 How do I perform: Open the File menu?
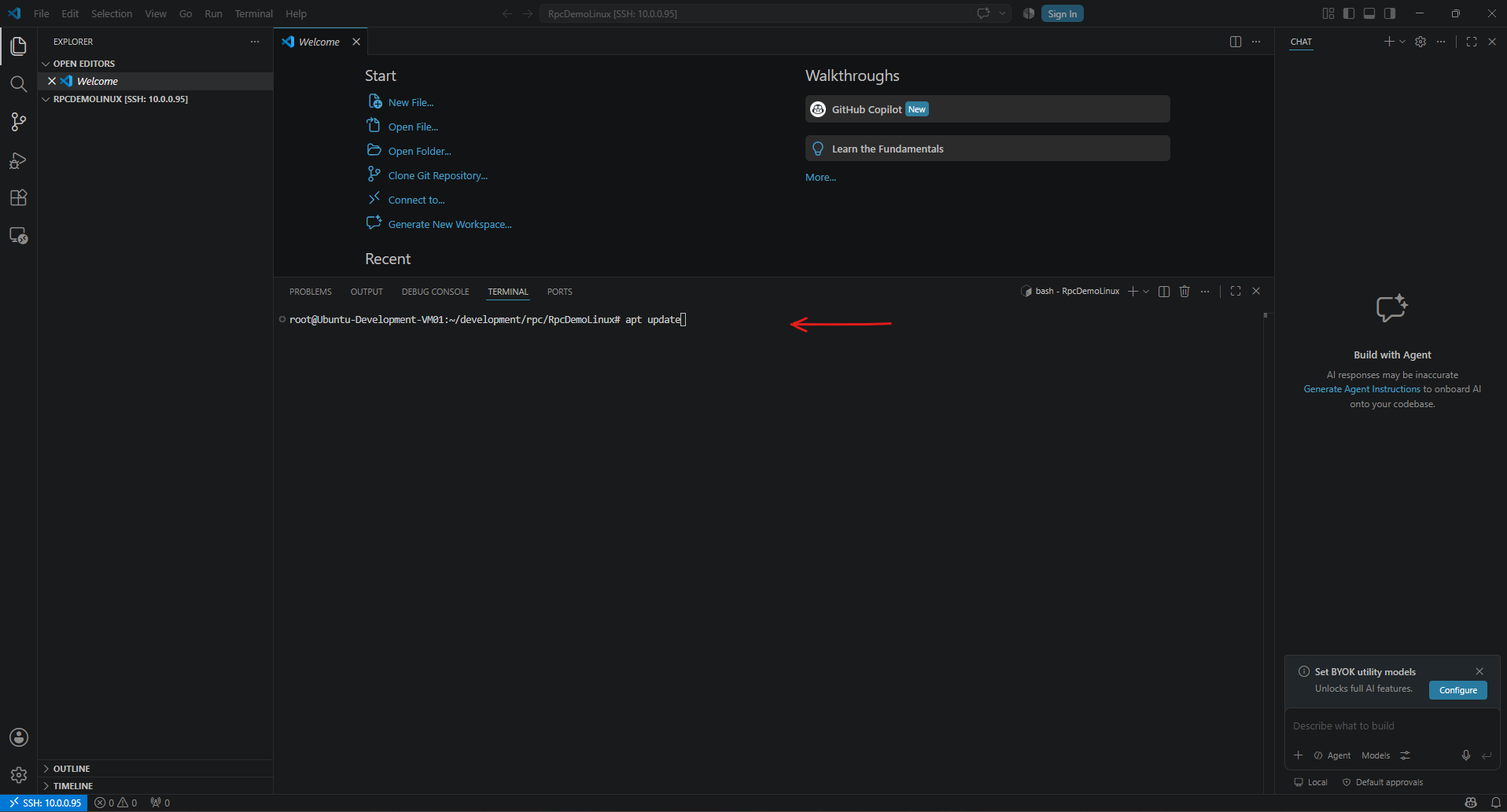[x=42, y=13]
